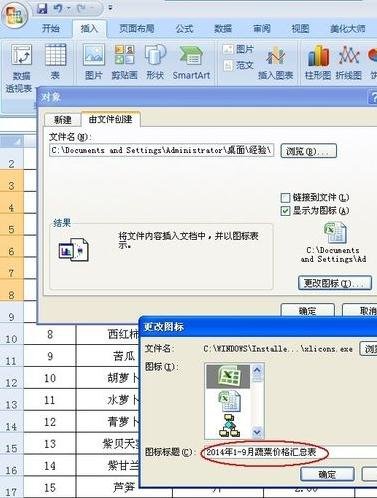This screenshot has height=498, width=377.
Task: Enable the 链接到文件 checkbox
Action: pyautogui.click(x=285, y=198)
